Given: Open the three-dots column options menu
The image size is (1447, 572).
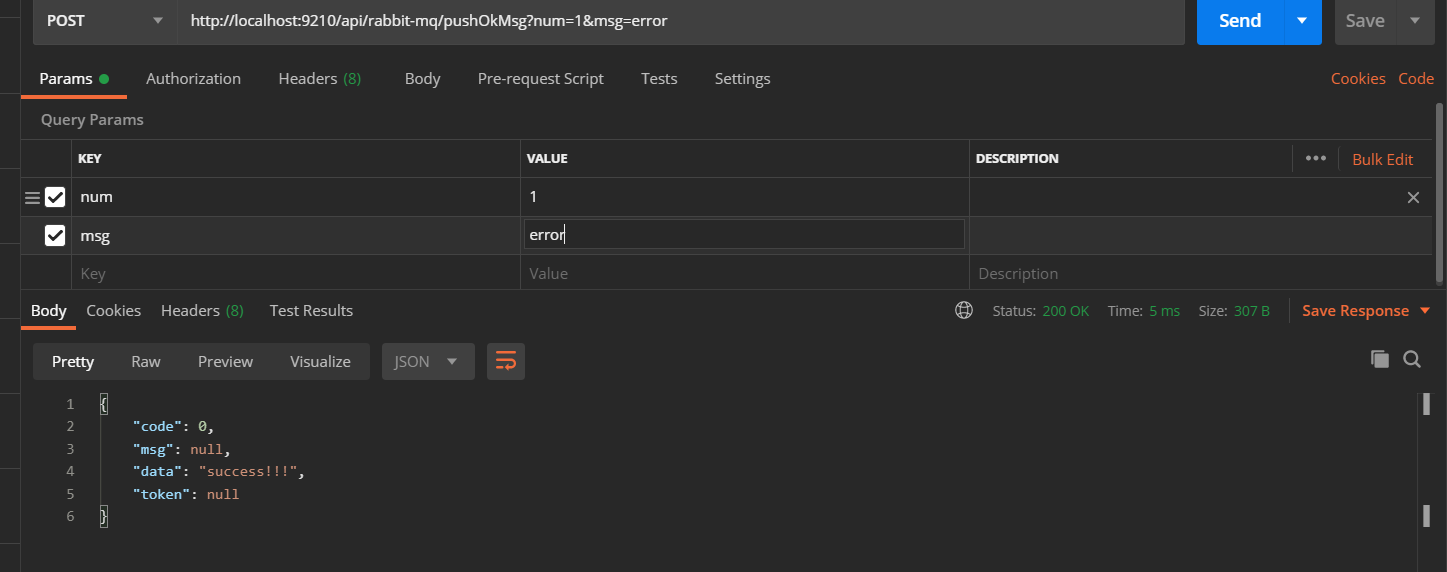Looking at the screenshot, I should point(1316,159).
